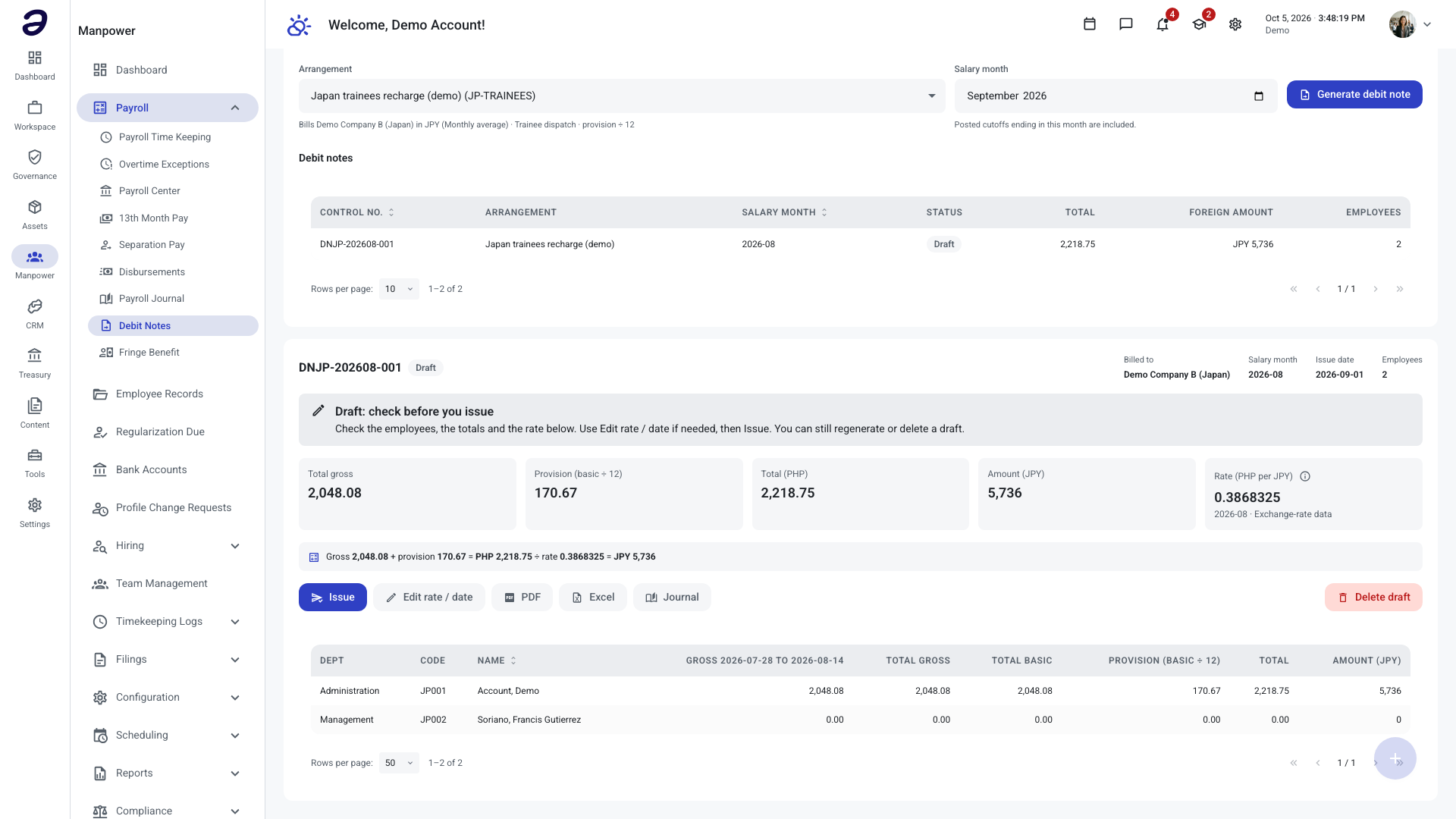This screenshot has width=1456, height=819.
Task: Click the Salary month September 2026 field
Action: 1116,96
